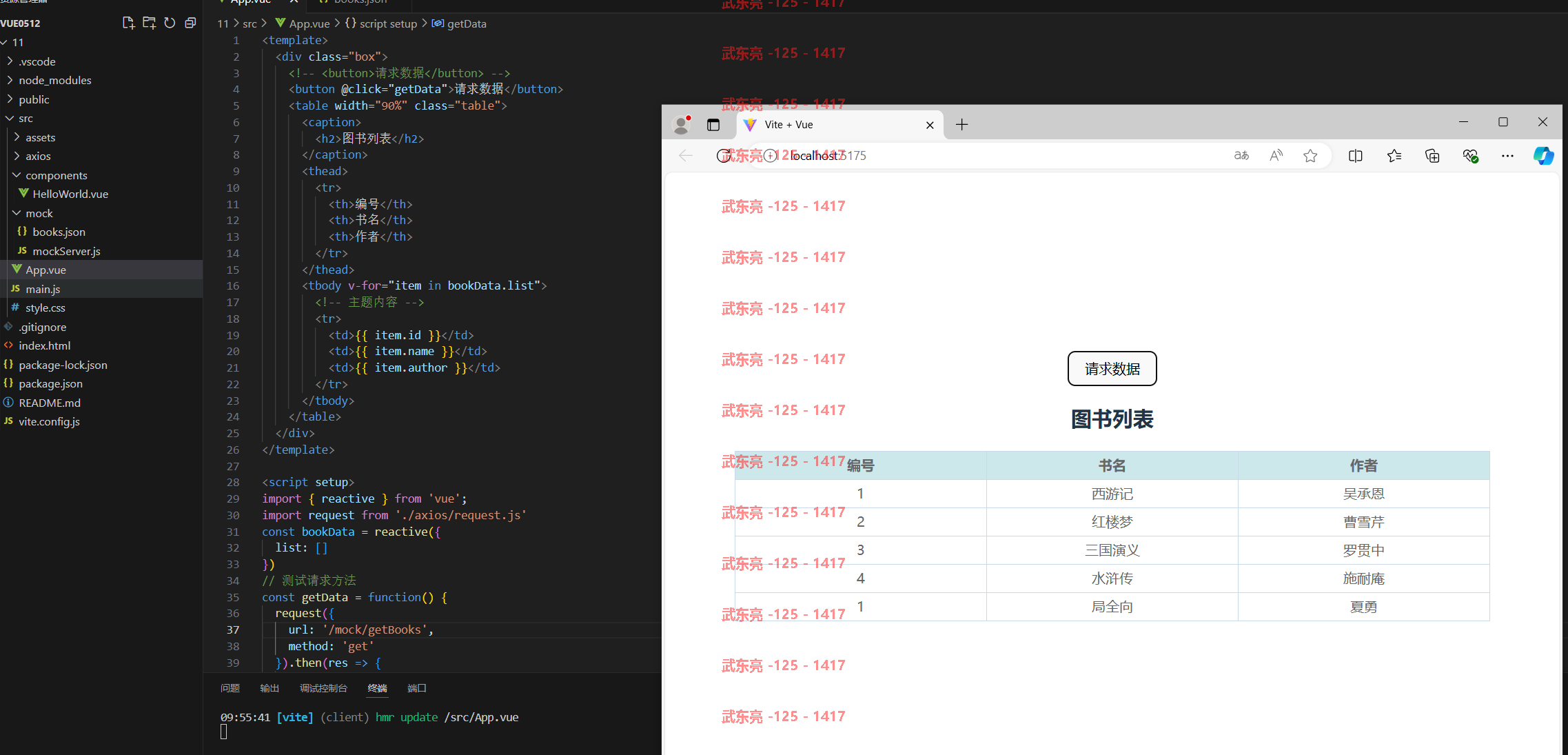Open browser collections icon

coord(1432,156)
